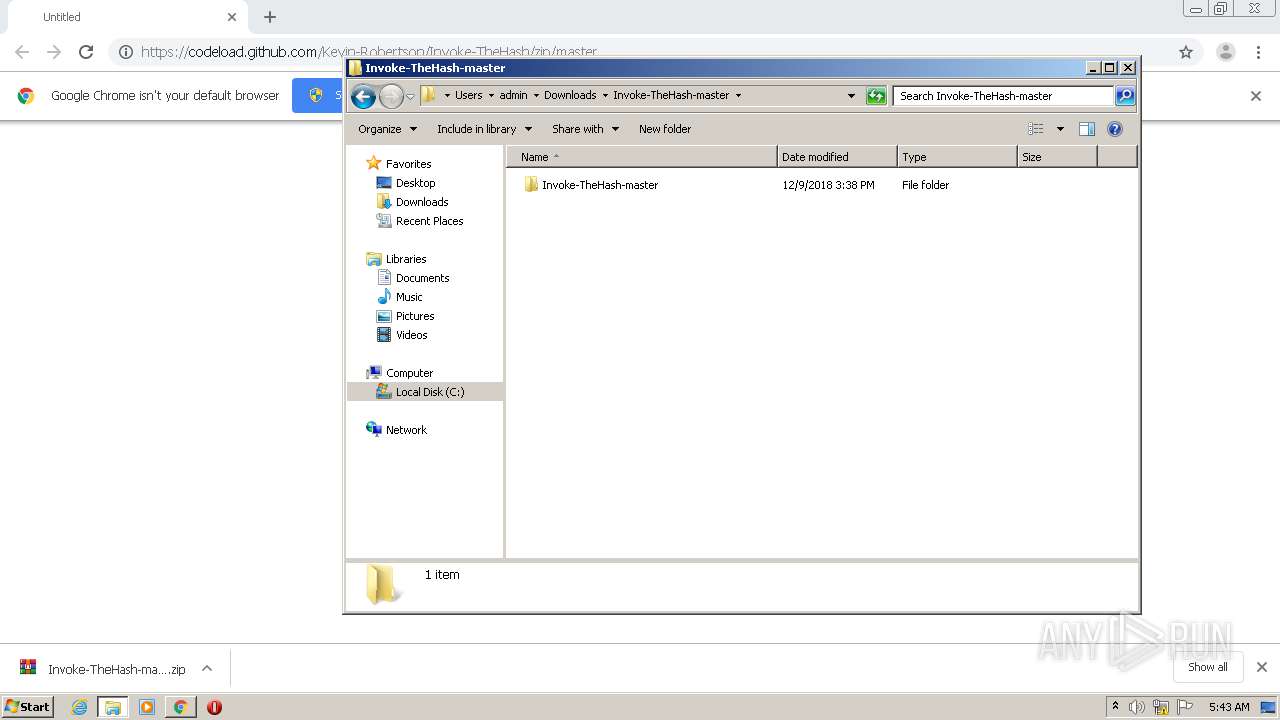This screenshot has height=720, width=1280.
Task: Open Documents library
Action: [x=422, y=278]
